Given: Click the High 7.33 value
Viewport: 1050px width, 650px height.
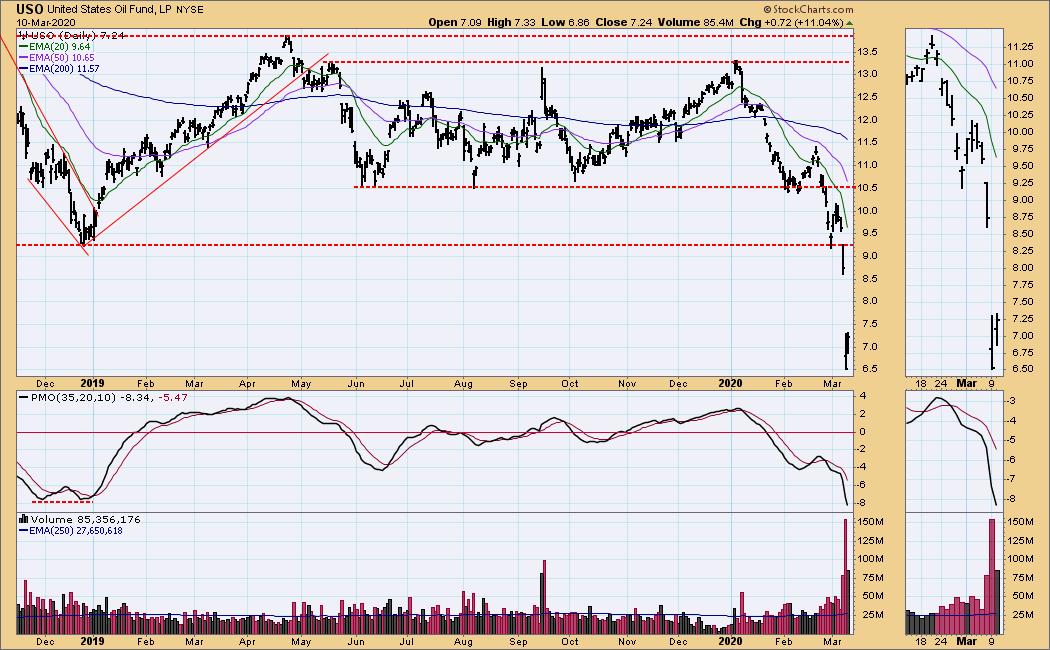Looking at the screenshot, I should pos(512,22).
